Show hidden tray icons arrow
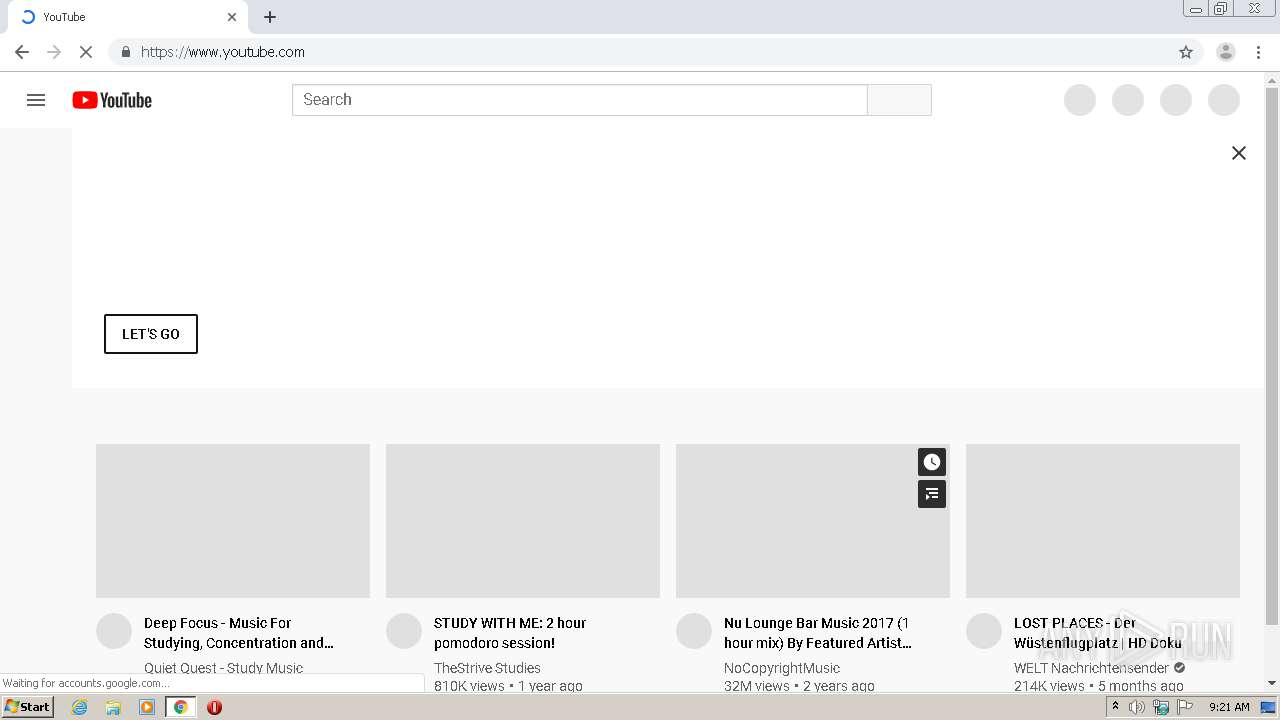 (1115, 707)
